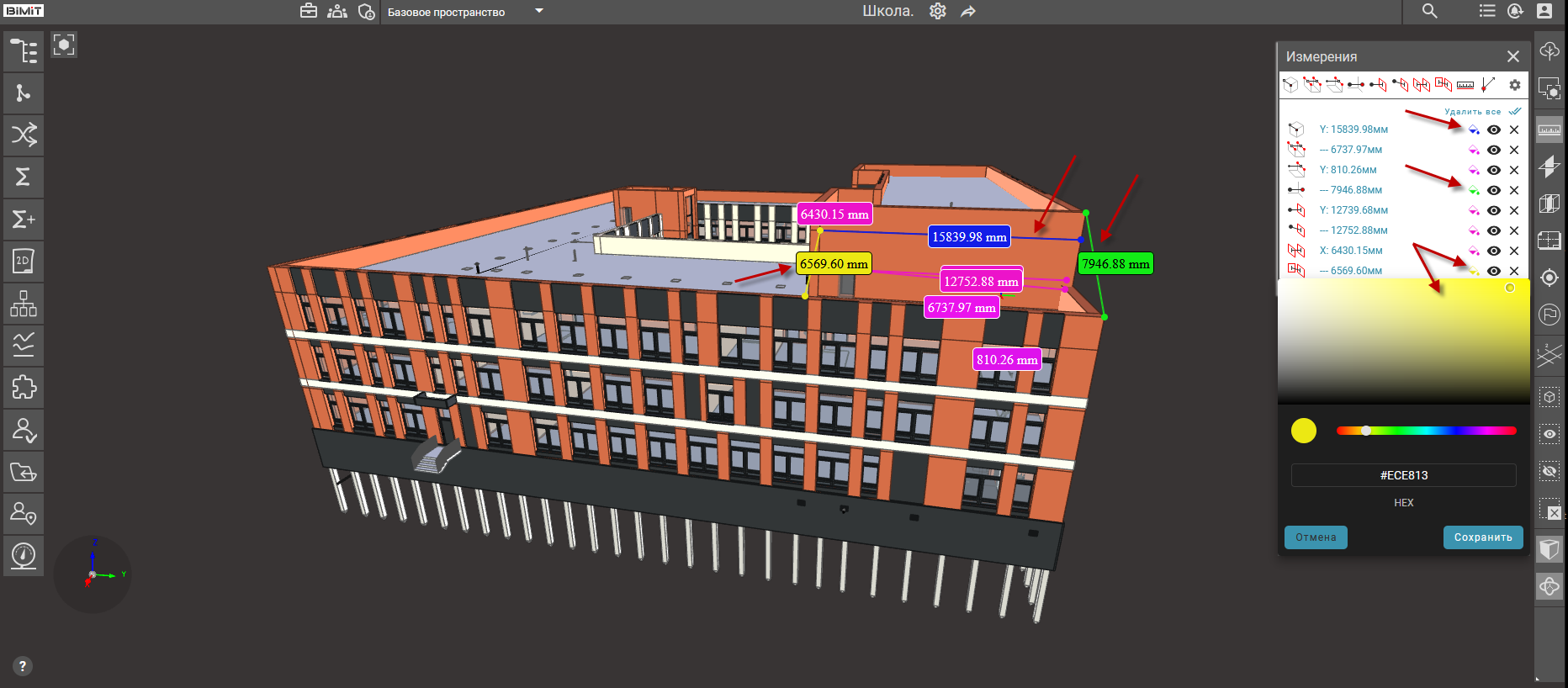
Task: Toggle eye icon for X: 6430.15мм measurement
Action: pyautogui.click(x=1494, y=251)
